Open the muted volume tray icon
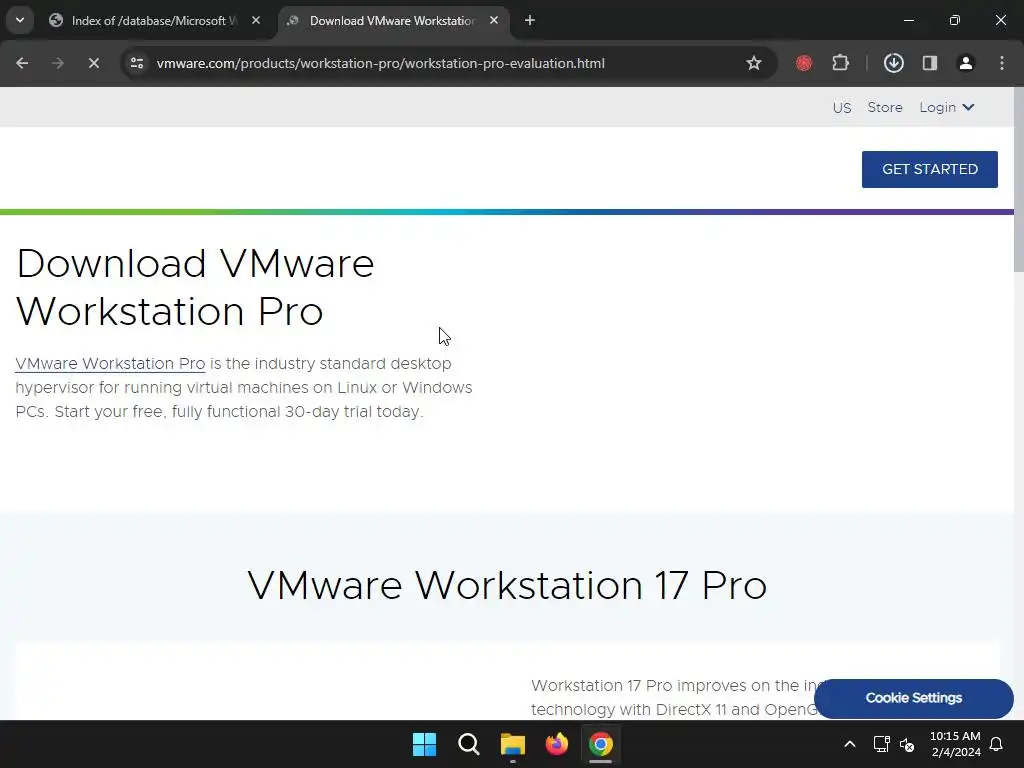The width and height of the screenshot is (1024, 768). pyautogui.click(x=906, y=744)
